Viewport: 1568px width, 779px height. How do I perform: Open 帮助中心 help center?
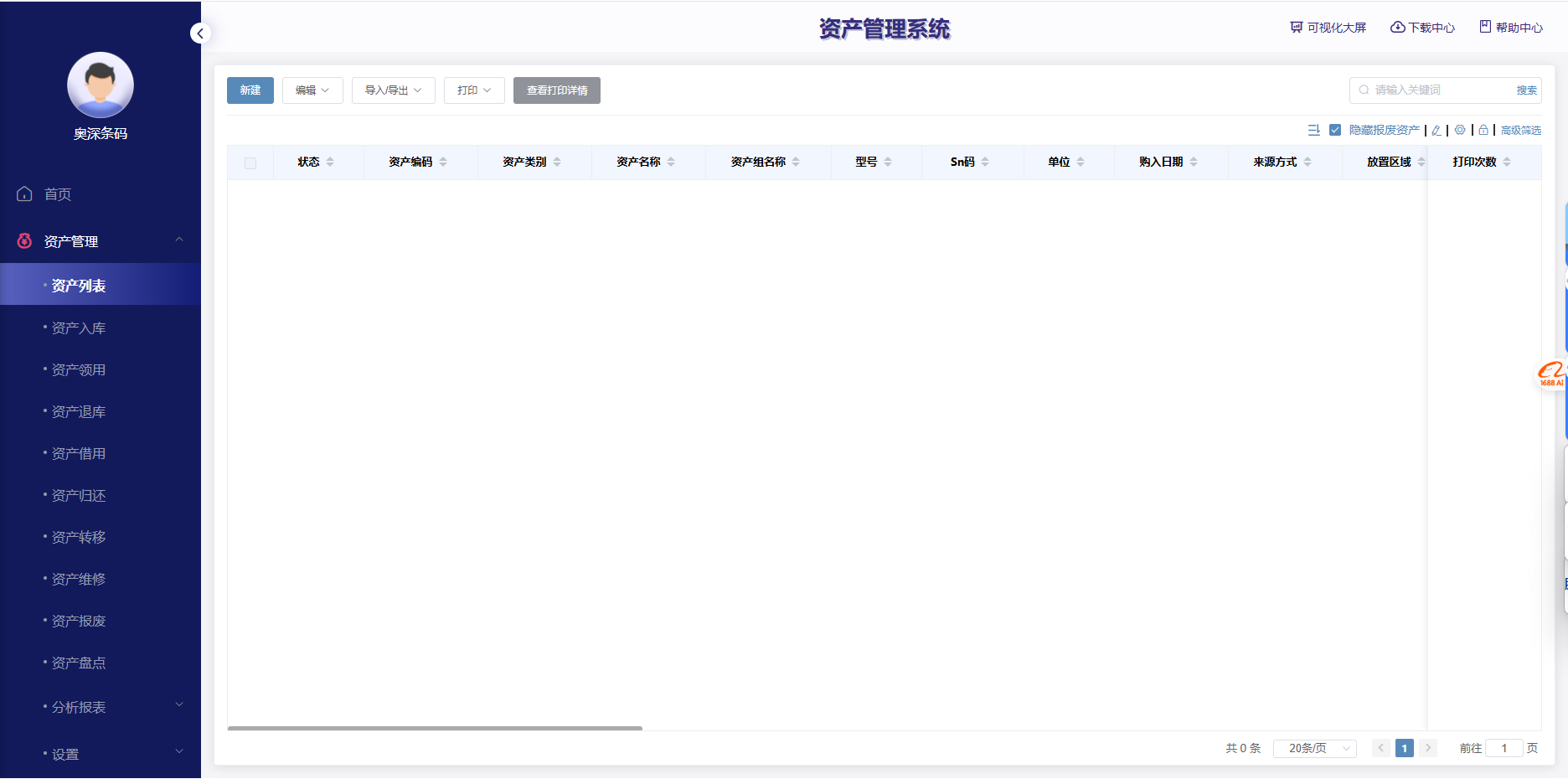(1511, 28)
